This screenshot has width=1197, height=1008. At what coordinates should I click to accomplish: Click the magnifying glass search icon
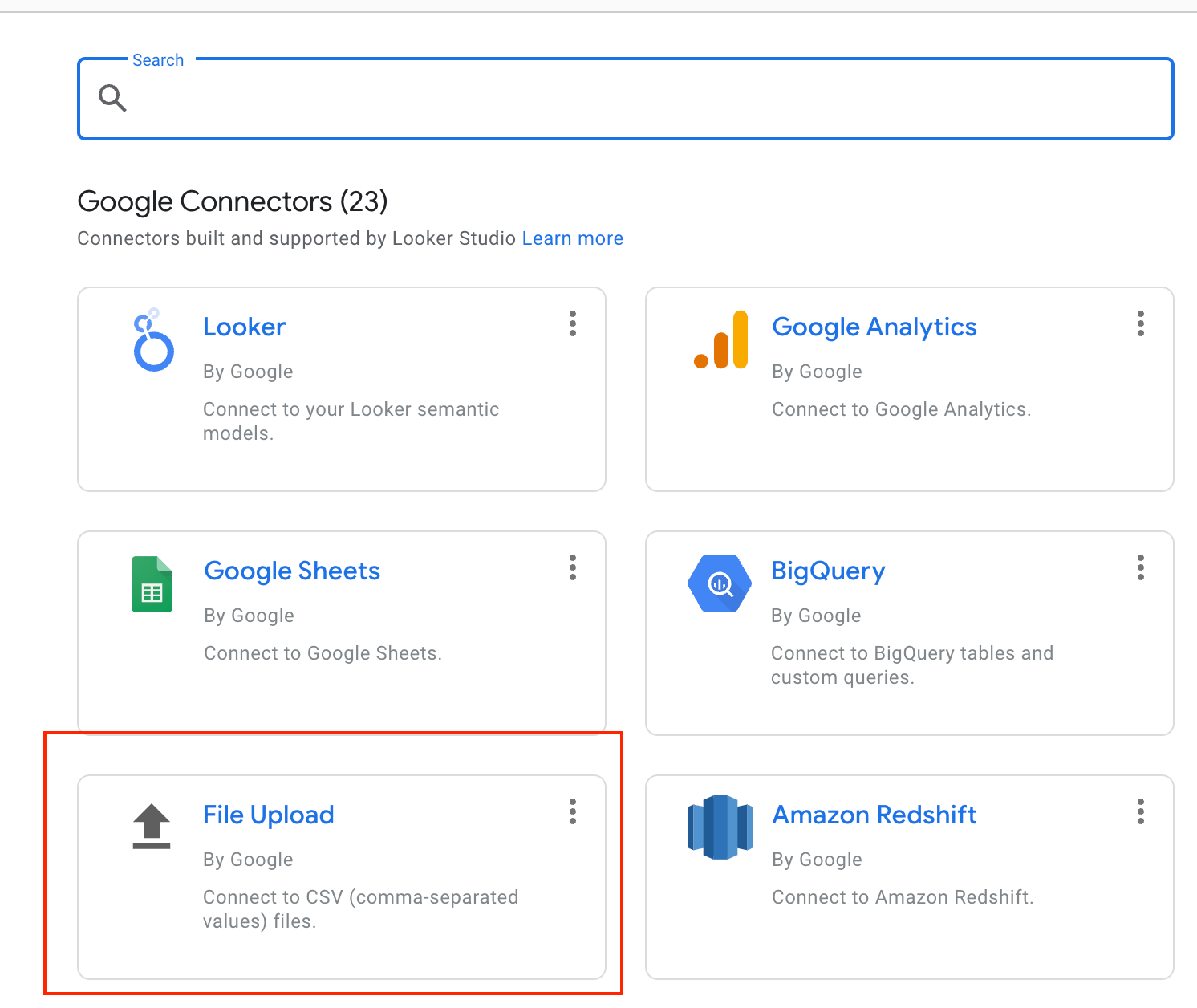(112, 98)
